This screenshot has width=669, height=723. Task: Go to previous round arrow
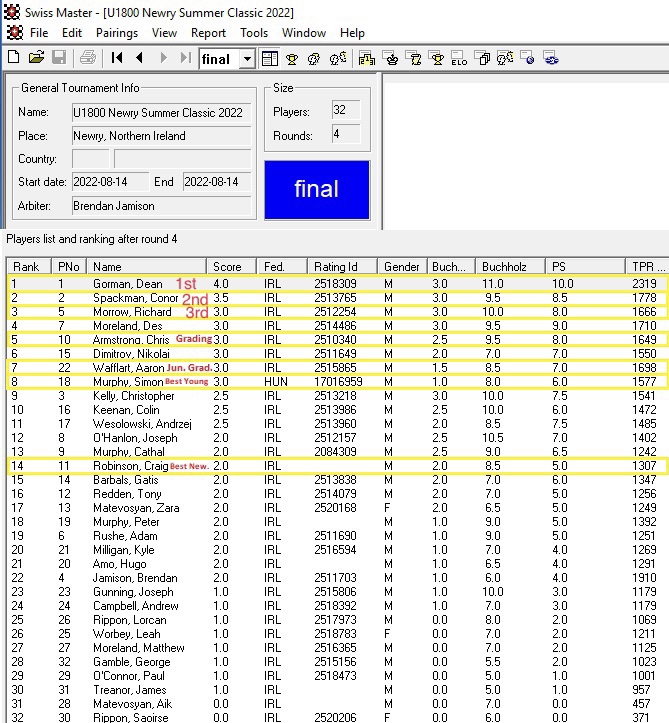140,59
